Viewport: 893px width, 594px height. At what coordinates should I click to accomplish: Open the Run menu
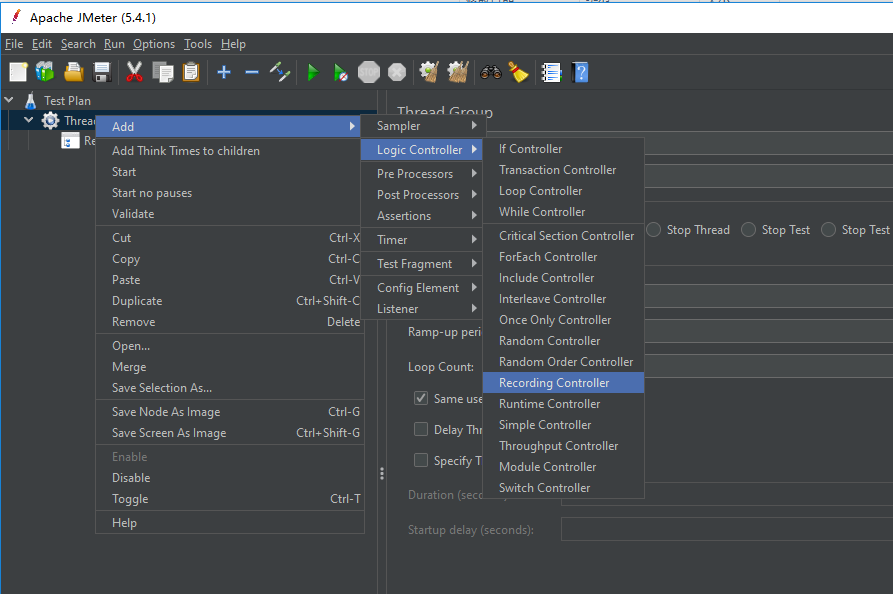pos(114,44)
